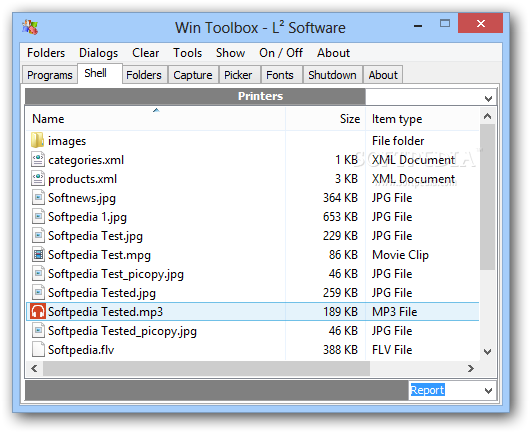Viewport: 530px width, 433px height.
Task: Sort files by Size column header
Action: 326,119
